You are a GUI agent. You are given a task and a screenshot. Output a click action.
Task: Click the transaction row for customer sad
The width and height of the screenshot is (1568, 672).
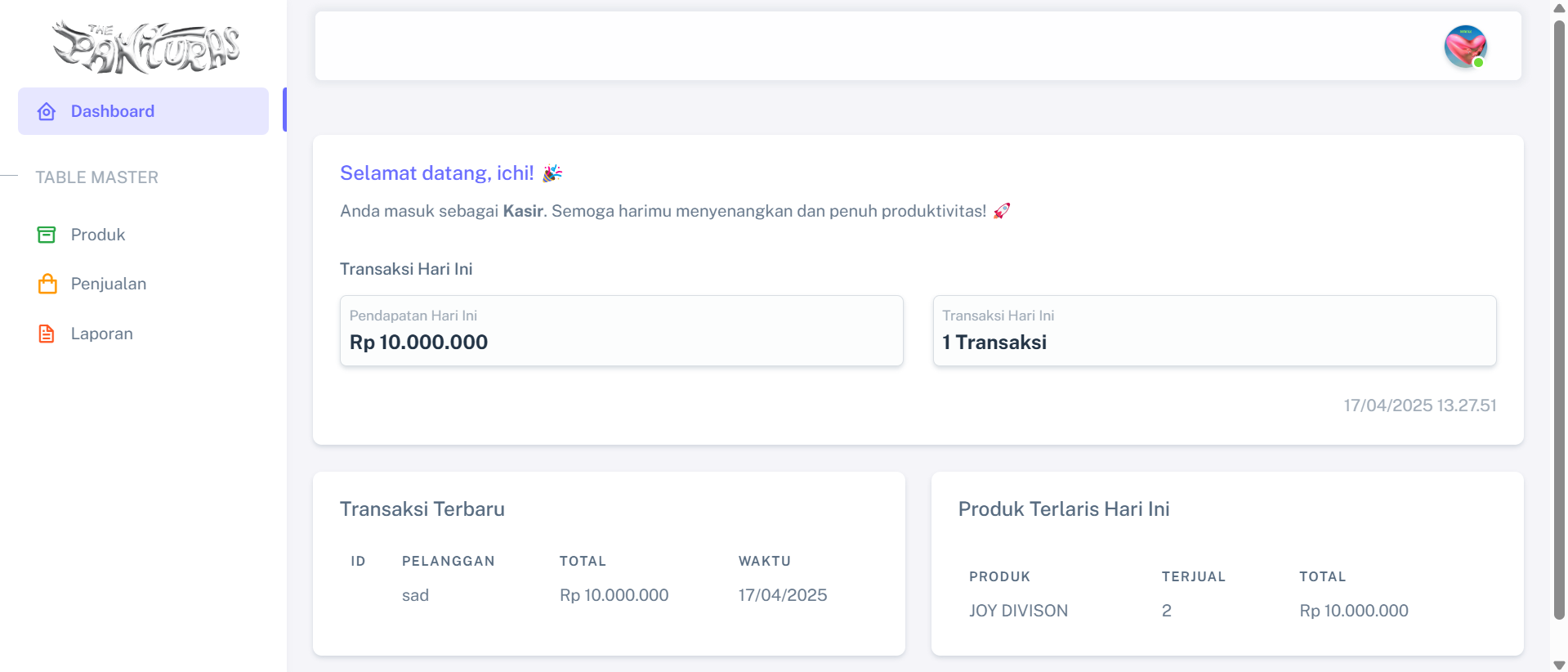pos(609,595)
